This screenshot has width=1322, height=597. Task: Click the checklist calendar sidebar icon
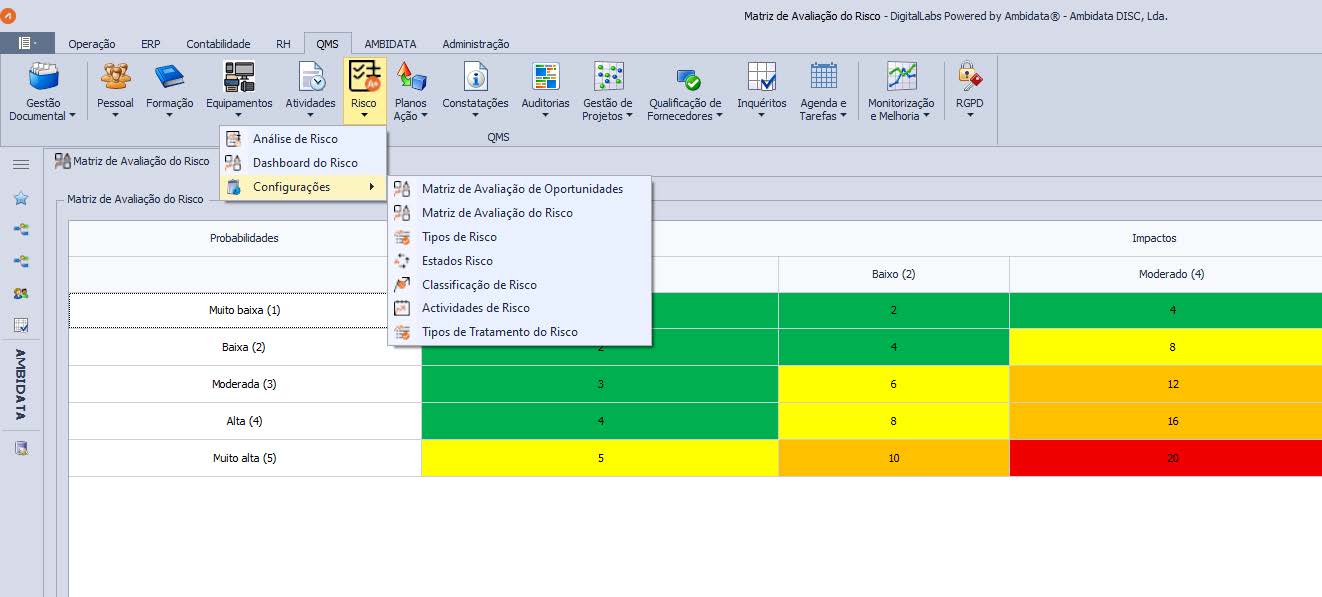(21, 325)
